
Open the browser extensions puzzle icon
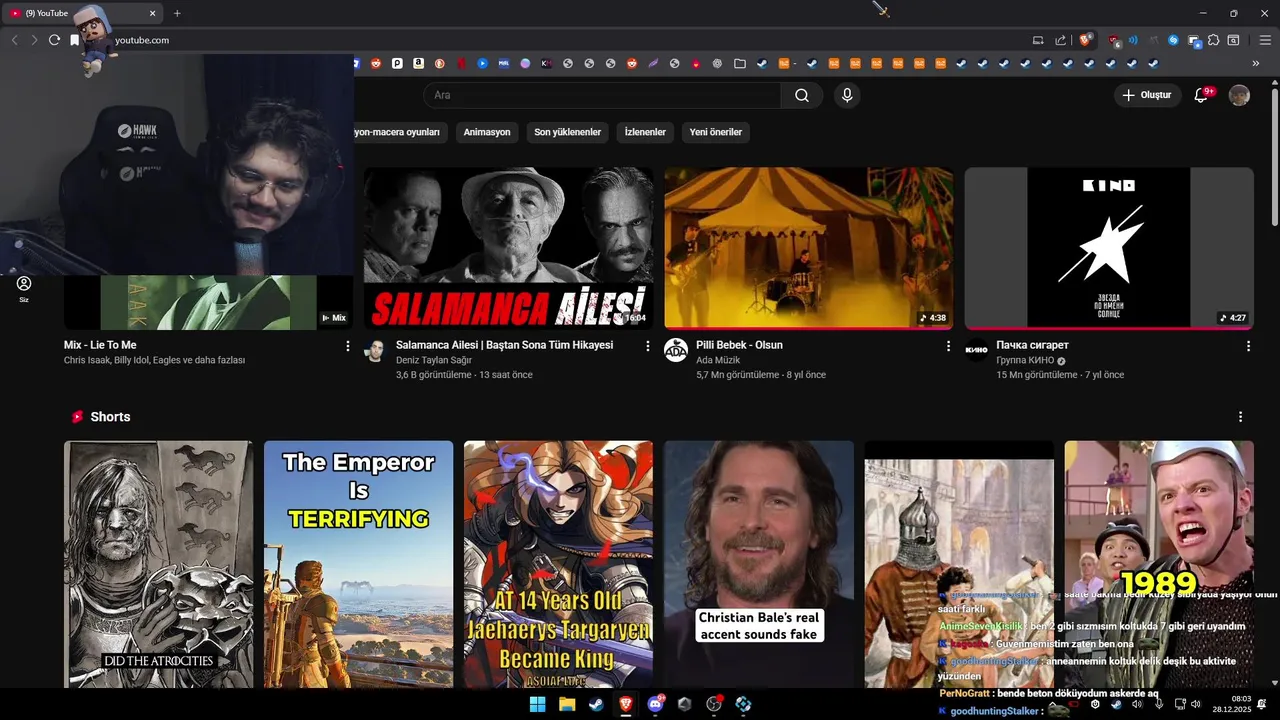[x=1213, y=40]
